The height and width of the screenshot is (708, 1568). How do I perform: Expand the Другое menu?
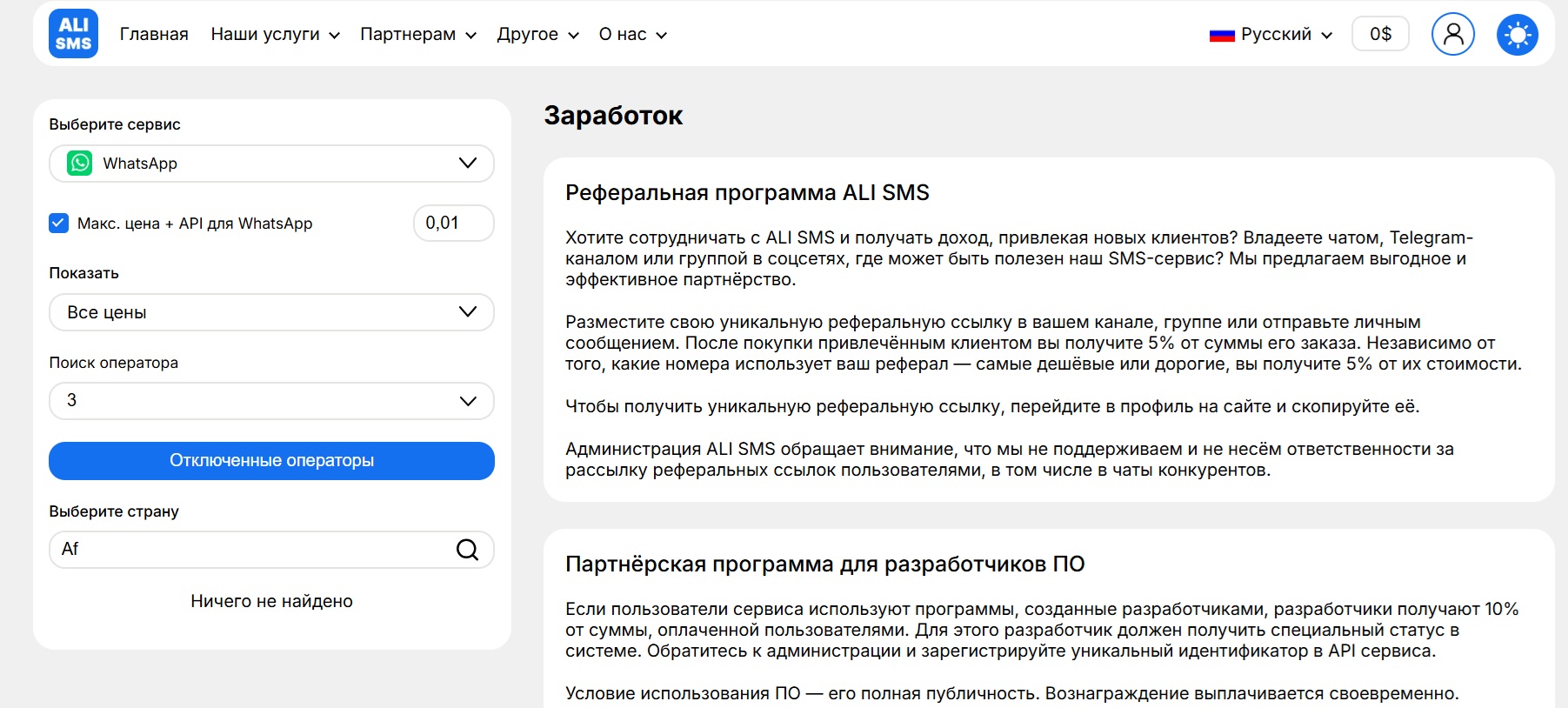[x=537, y=35]
